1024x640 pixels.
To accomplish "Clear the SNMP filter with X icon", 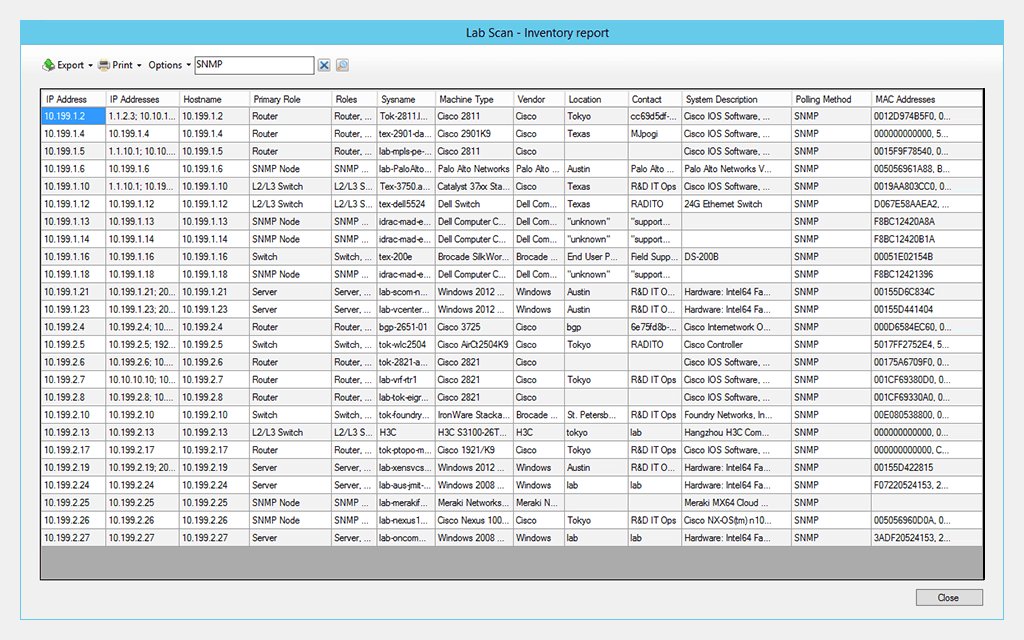I will coord(324,65).
